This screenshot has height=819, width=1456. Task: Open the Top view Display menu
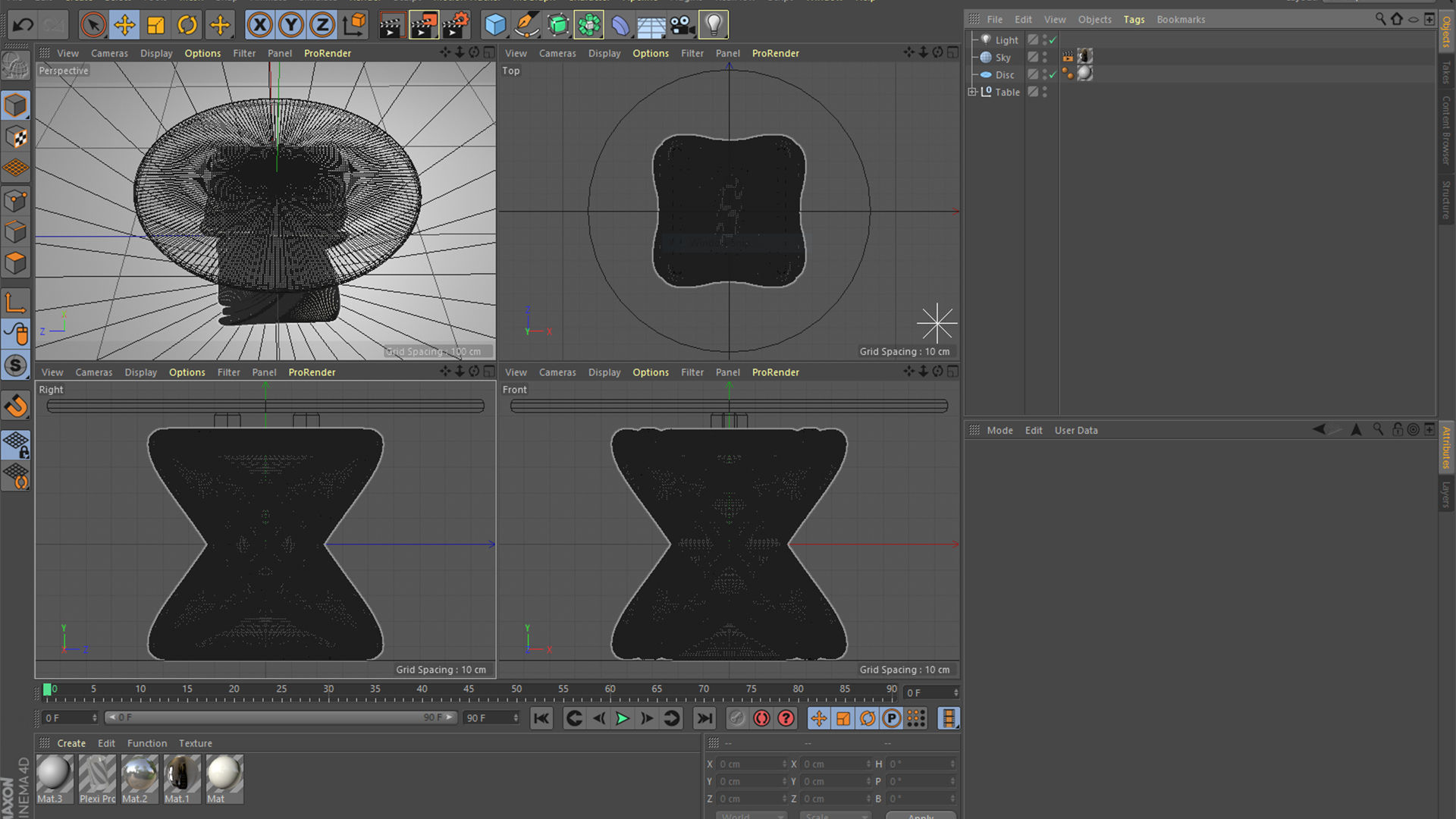[604, 53]
